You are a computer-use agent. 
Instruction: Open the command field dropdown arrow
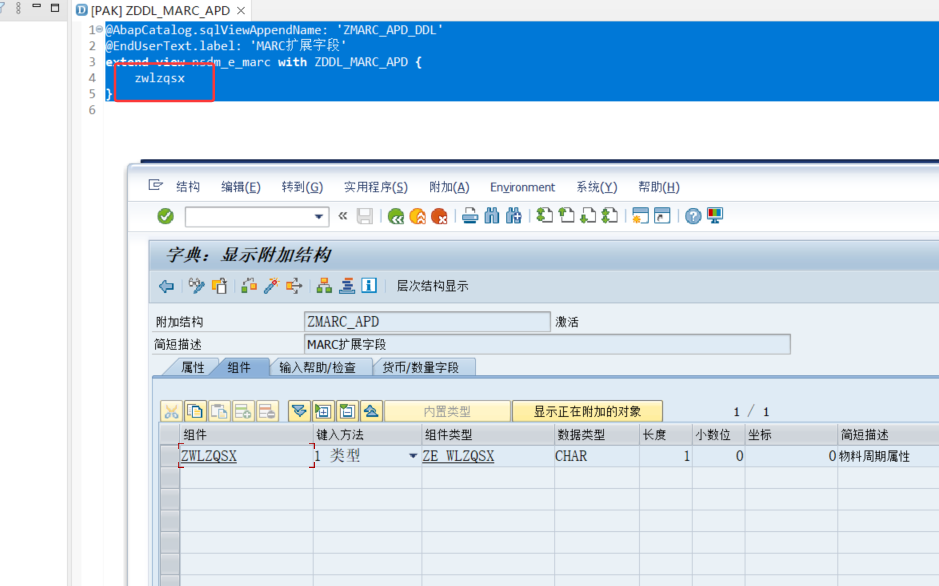tap(320, 216)
